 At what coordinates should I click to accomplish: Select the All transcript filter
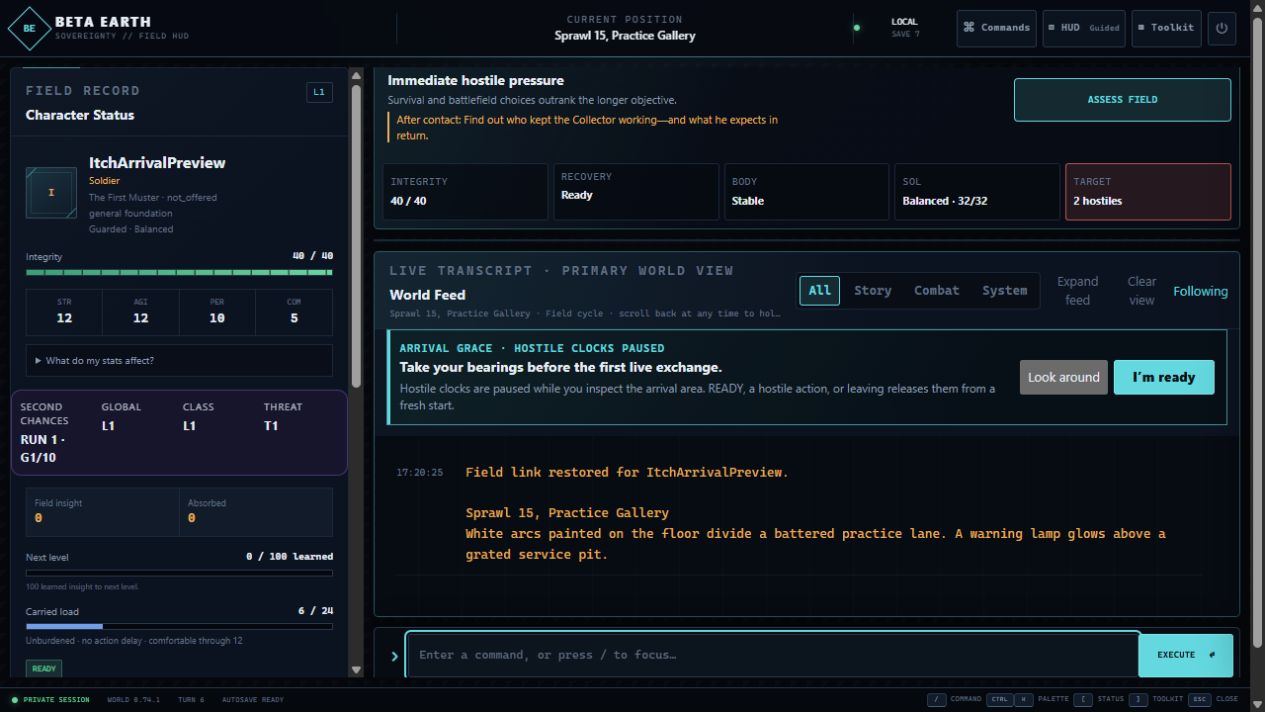click(819, 291)
